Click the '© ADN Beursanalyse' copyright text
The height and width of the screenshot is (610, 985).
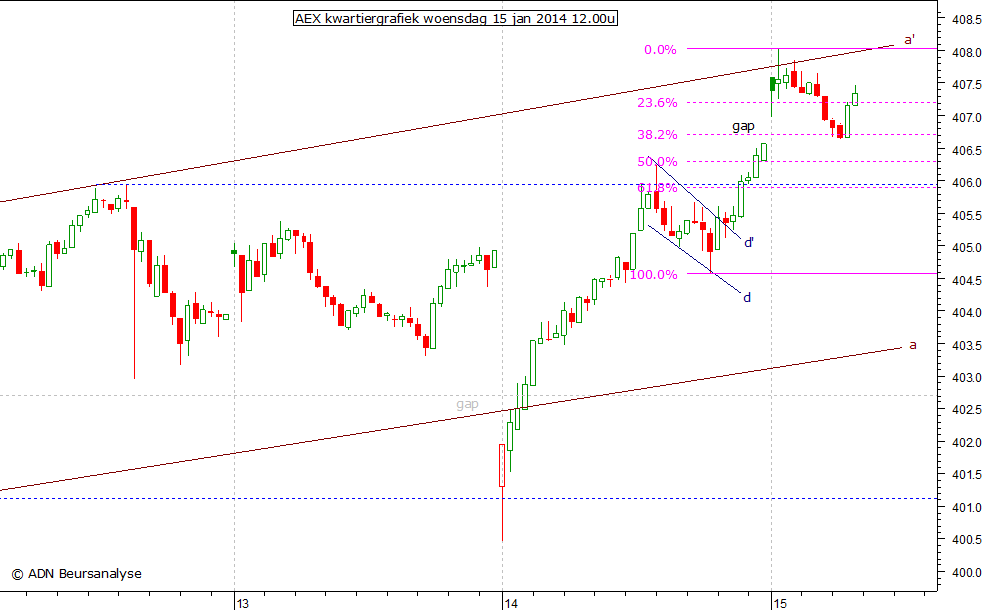click(77, 574)
